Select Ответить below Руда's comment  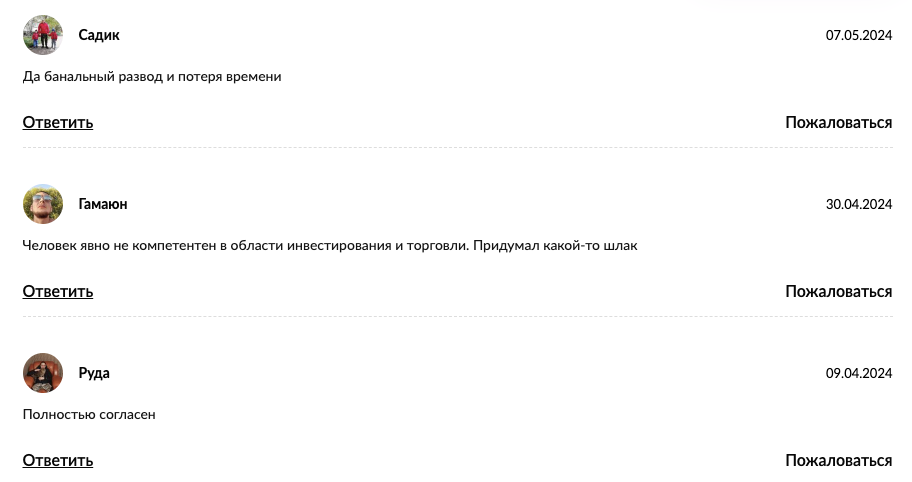click(58, 460)
